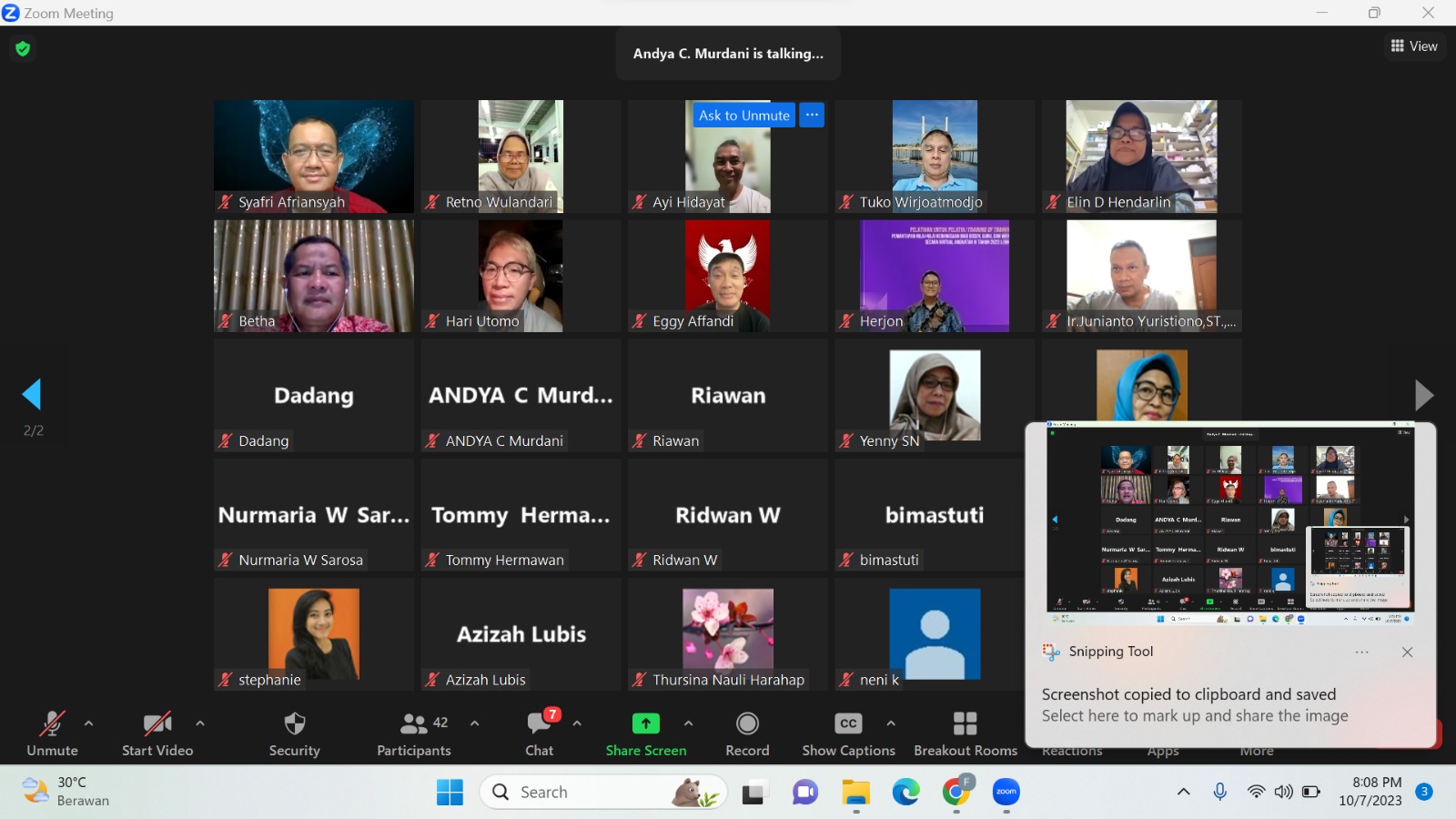Image resolution: width=1456 pixels, height=819 pixels.
Task: Click Elin D Hendarlin name label
Action: [x=1118, y=202]
